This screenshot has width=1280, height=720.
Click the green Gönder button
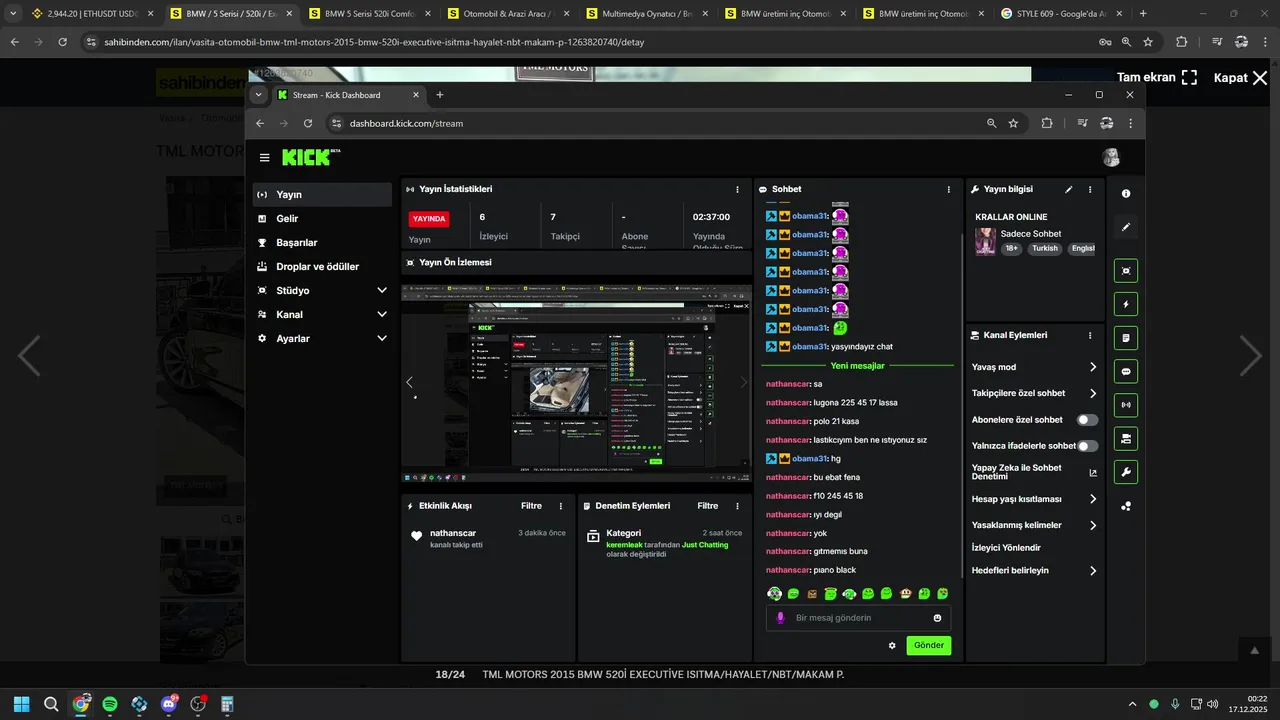[929, 646]
